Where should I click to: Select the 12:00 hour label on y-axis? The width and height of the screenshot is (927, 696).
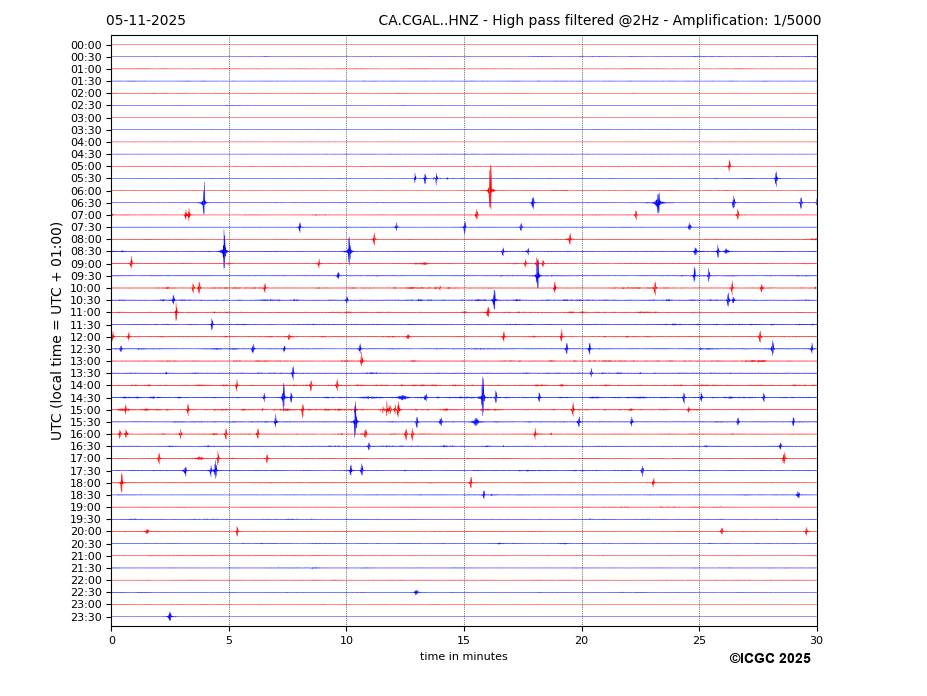[85, 337]
